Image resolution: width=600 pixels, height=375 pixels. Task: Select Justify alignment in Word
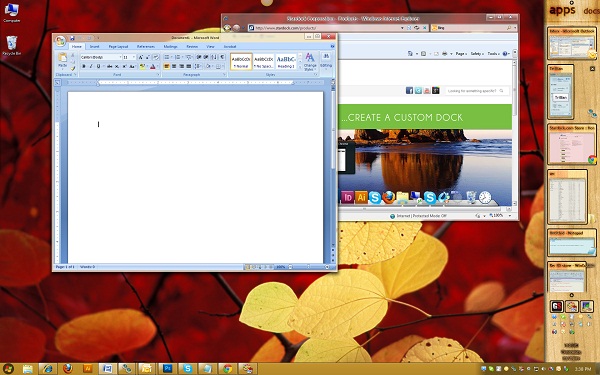189,67
